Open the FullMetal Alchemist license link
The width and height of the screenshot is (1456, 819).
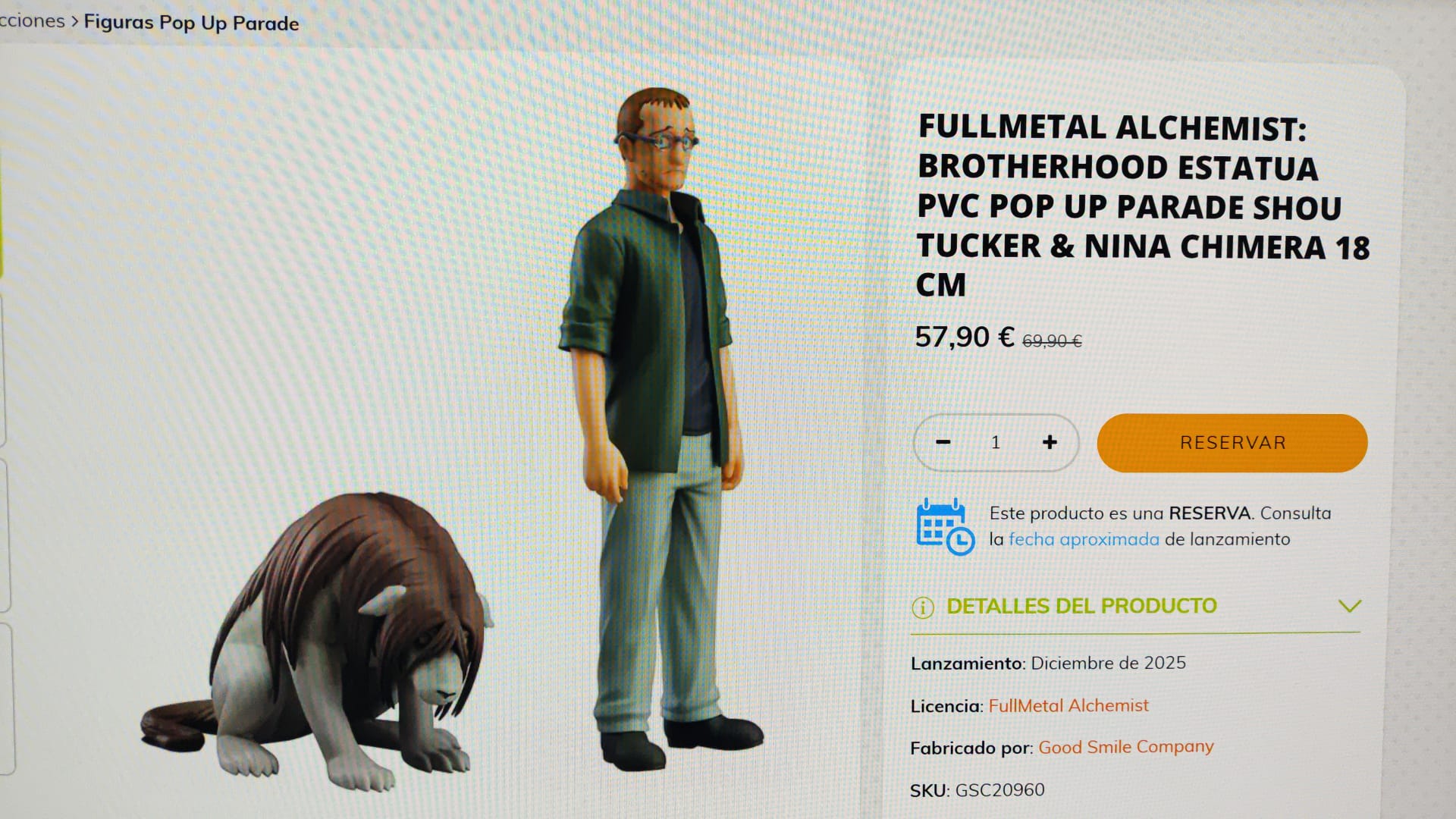click(1068, 705)
